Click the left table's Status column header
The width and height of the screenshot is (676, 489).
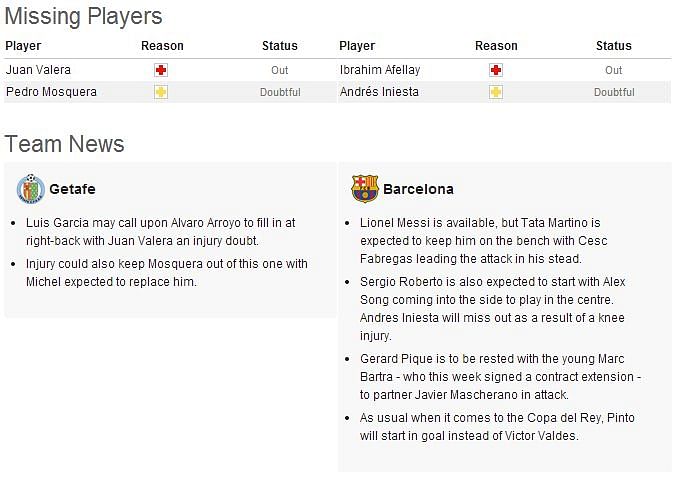tap(280, 46)
